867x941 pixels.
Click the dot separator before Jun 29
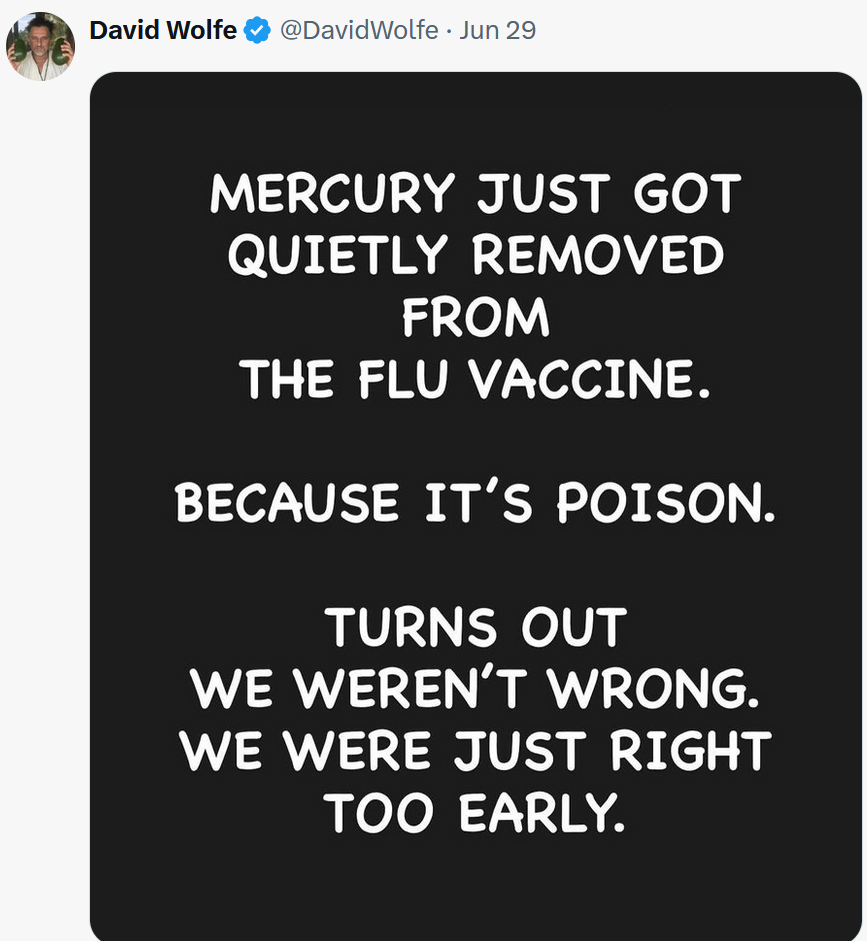449,31
